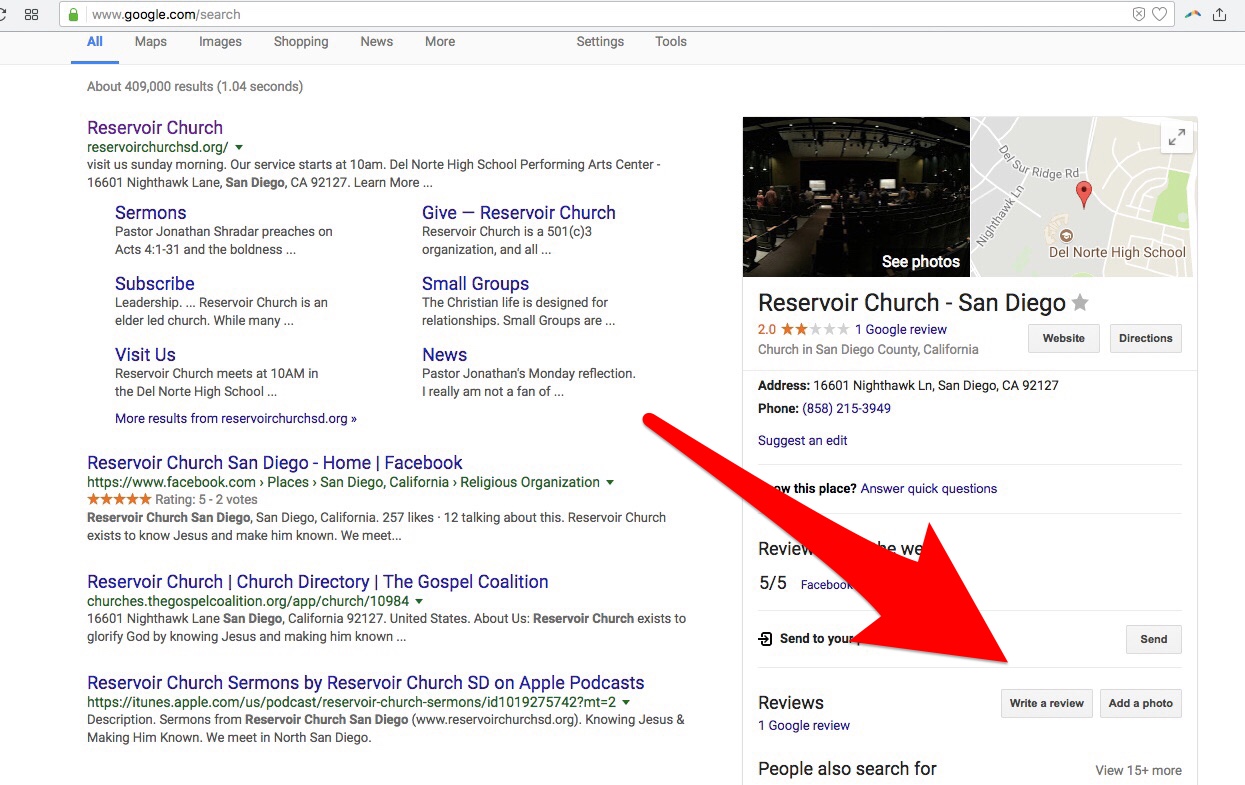
Task: Open the search Settings menu
Action: click(x=600, y=42)
